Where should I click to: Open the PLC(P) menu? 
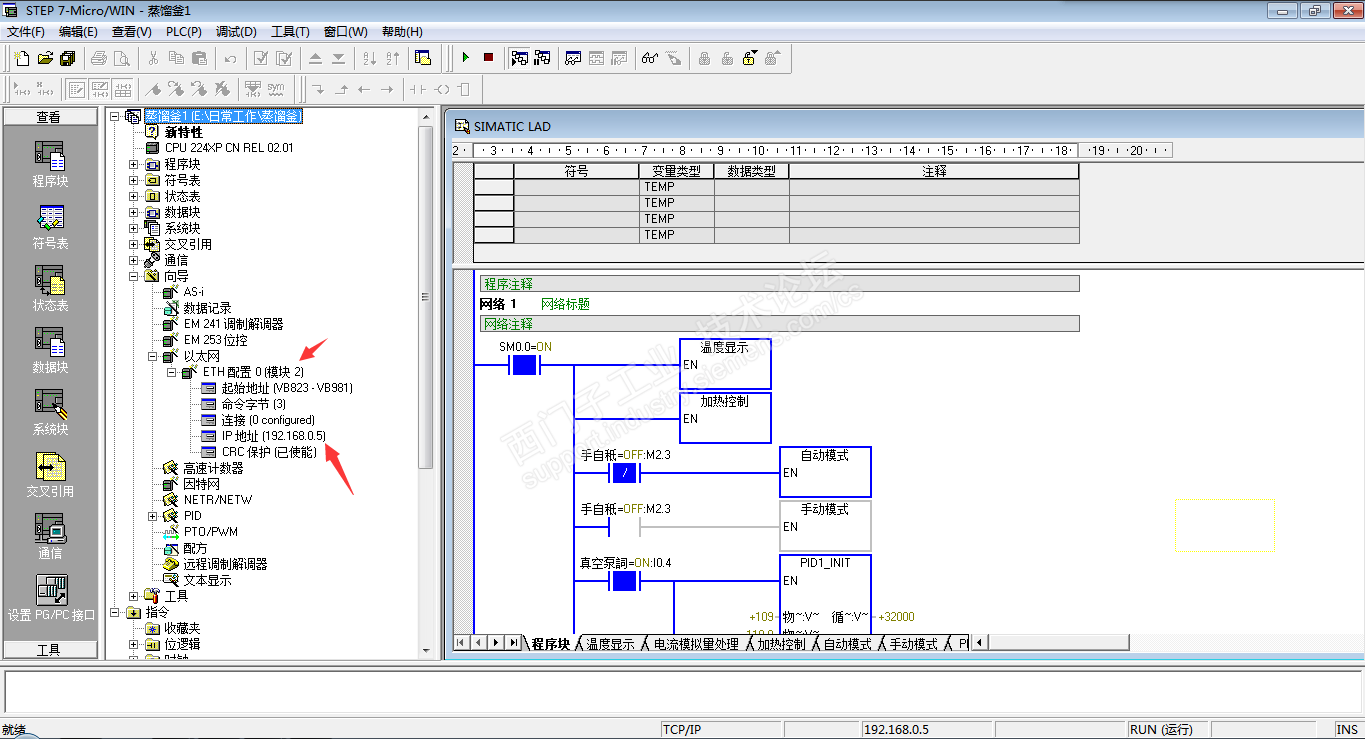coord(183,32)
